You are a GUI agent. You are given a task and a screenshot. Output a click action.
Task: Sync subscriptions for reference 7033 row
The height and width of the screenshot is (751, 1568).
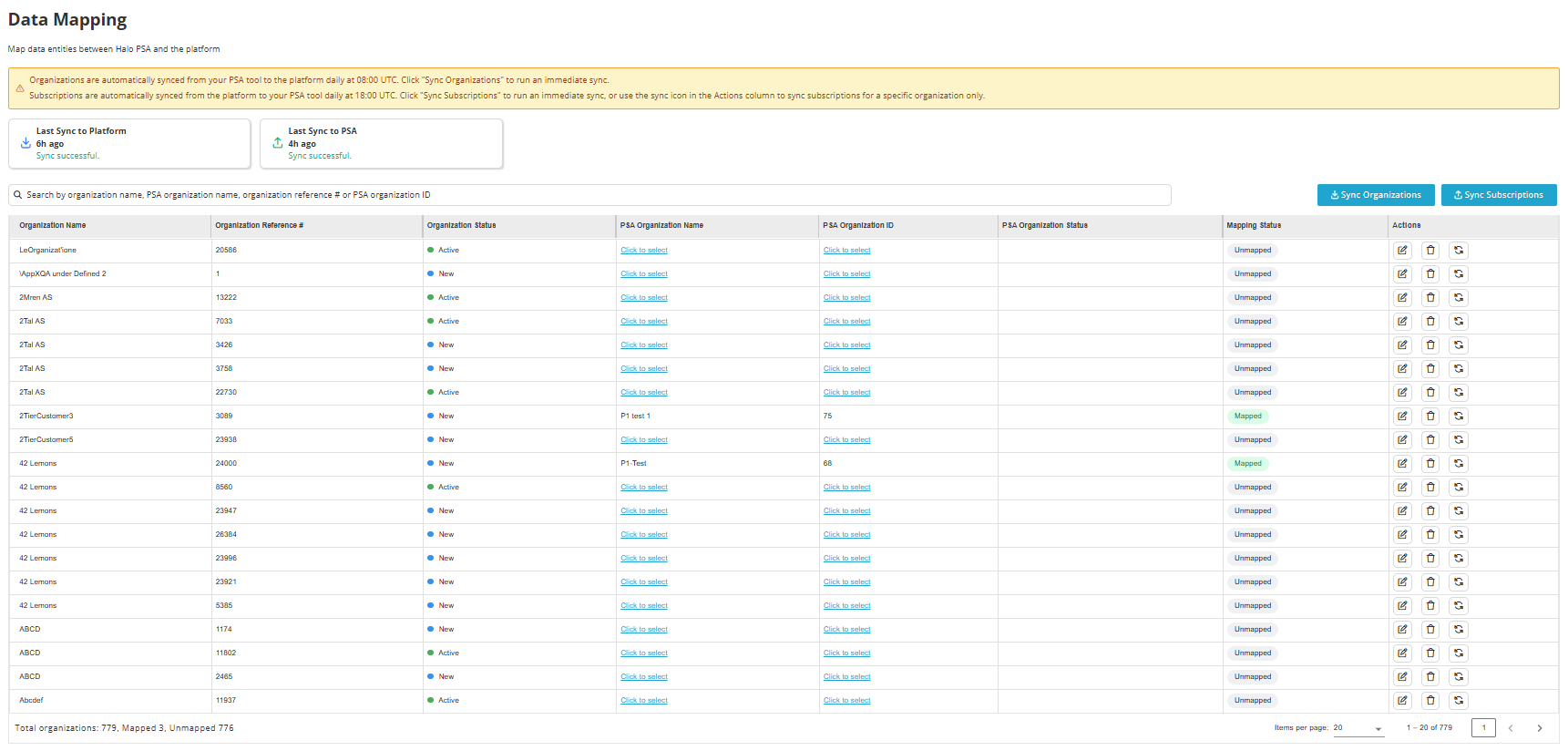click(x=1459, y=321)
